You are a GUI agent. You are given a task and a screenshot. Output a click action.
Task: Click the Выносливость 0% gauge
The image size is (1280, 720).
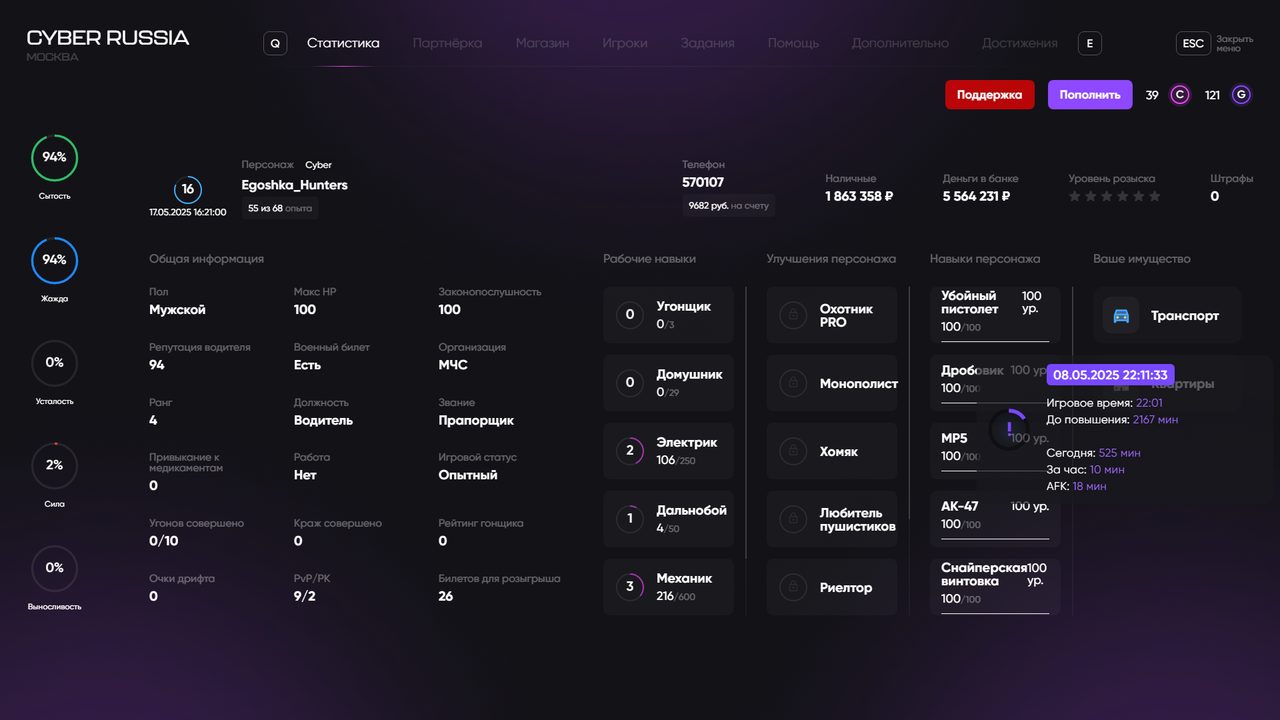click(x=55, y=568)
